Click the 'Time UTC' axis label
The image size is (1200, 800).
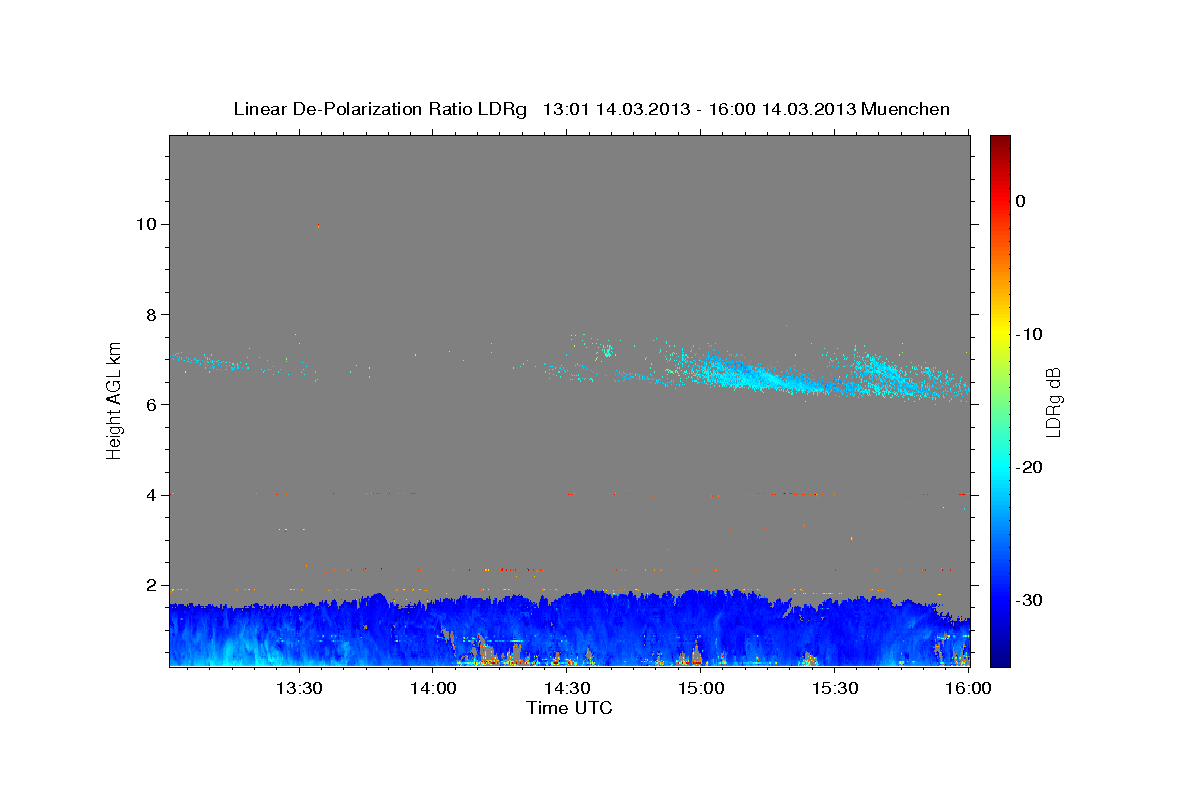pyautogui.click(x=569, y=708)
